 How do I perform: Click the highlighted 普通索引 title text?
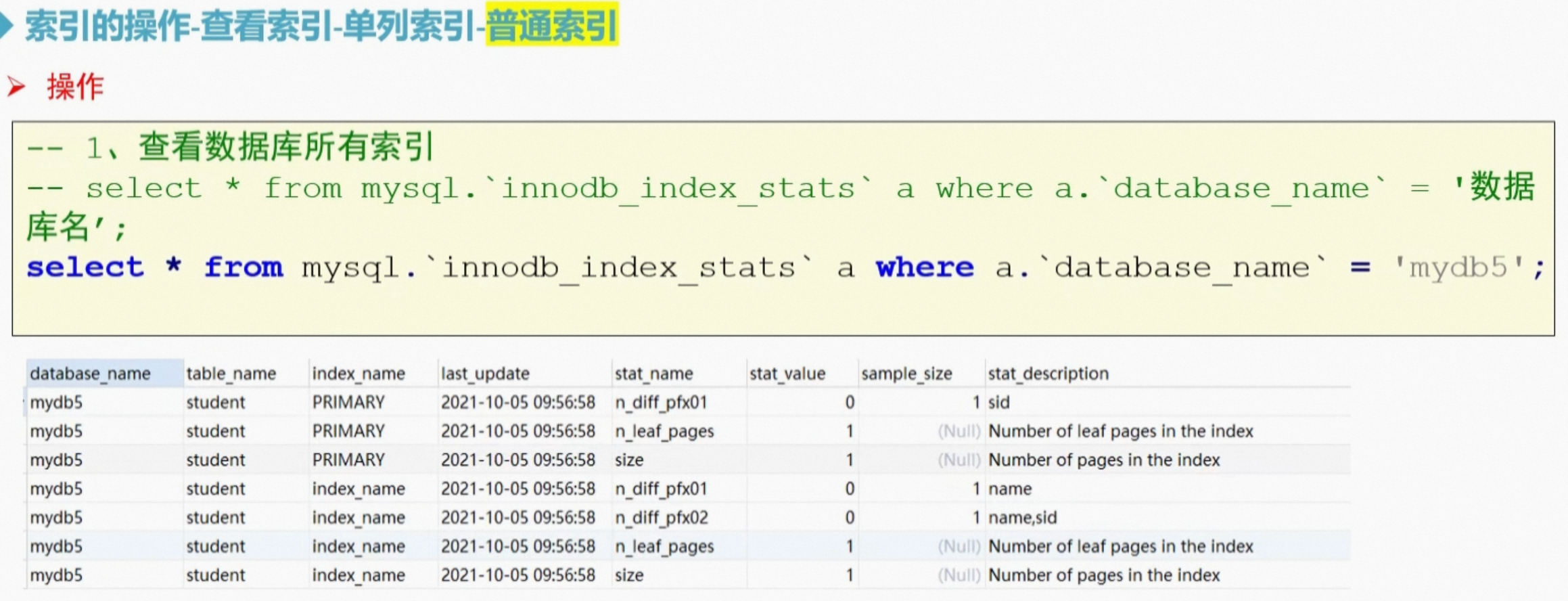click(x=551, y=26)
